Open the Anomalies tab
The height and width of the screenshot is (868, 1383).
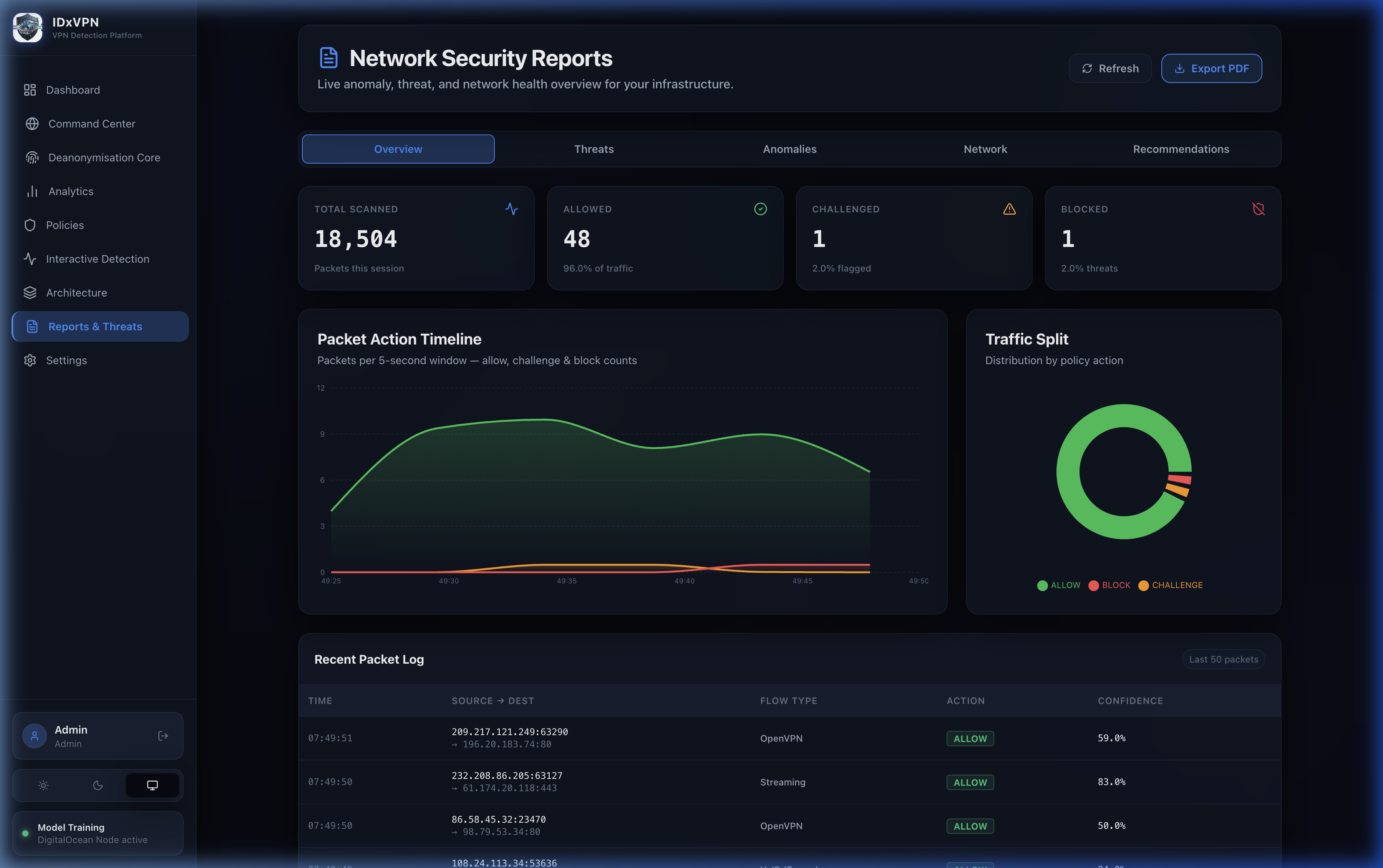[789, 149]
